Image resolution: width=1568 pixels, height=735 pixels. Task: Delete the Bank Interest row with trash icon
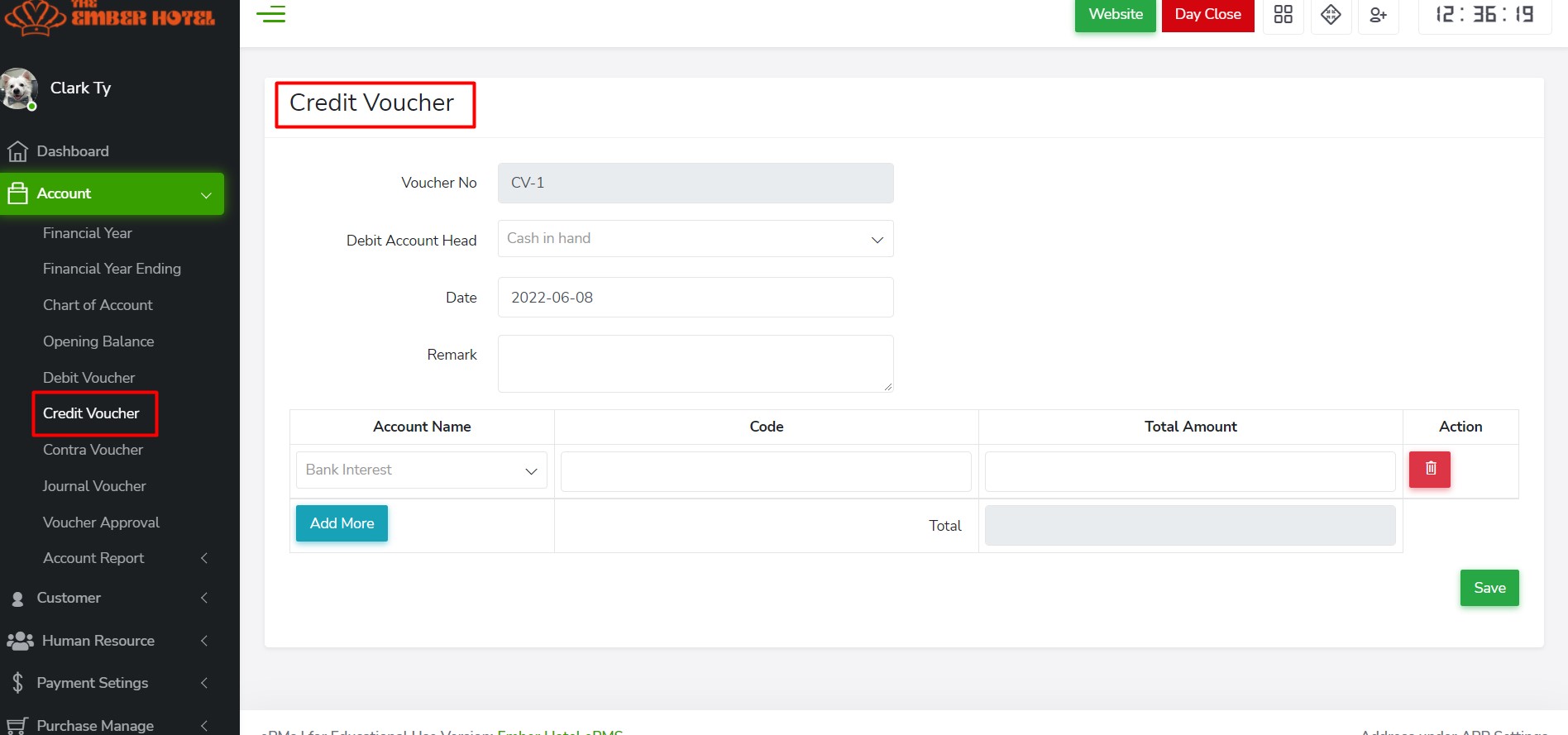pos(1430,469)
